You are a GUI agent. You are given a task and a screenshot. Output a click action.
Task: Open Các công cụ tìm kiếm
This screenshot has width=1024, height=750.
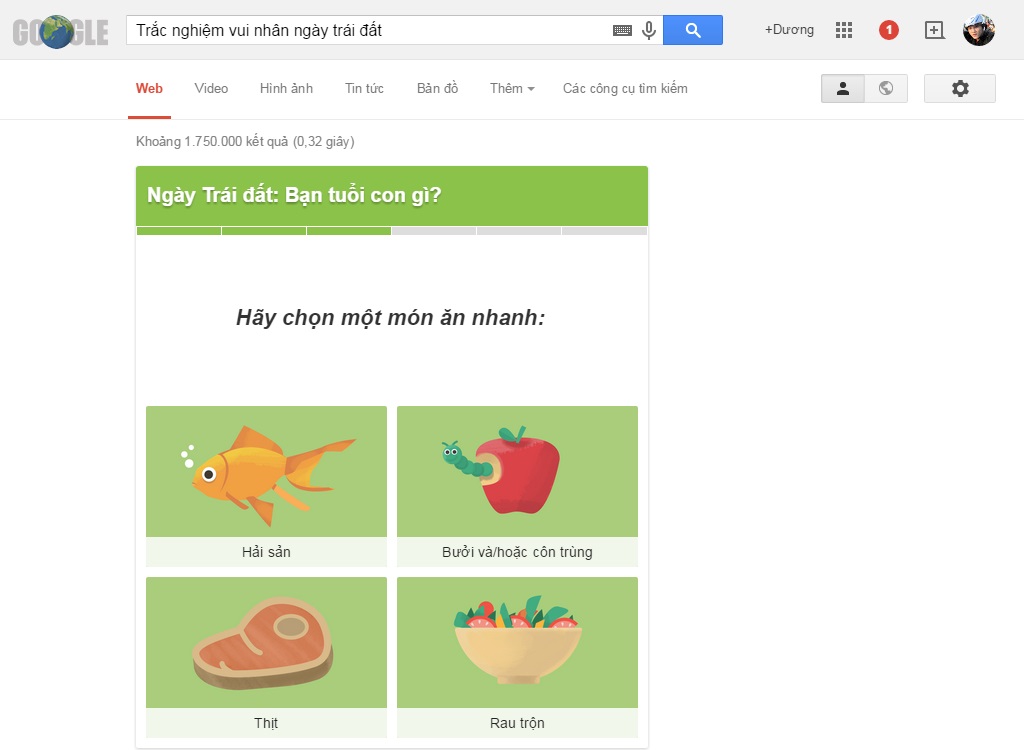[625, 88]
